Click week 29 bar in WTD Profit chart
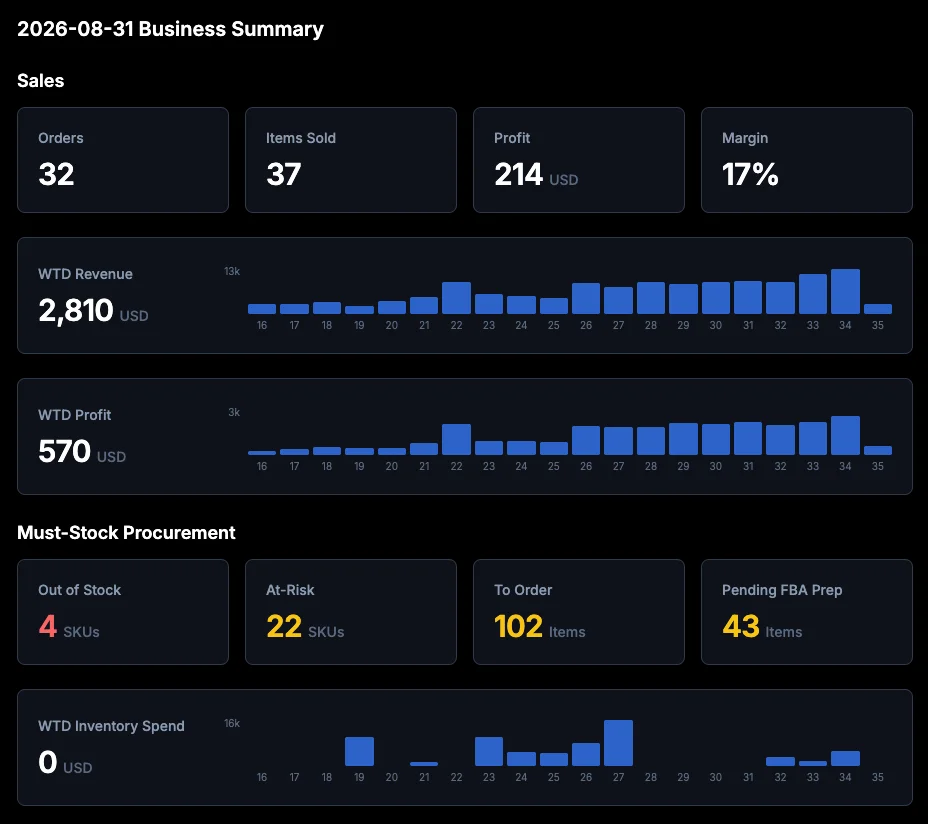928x824 pixels. pyautogui.click(x=683, y=439)
